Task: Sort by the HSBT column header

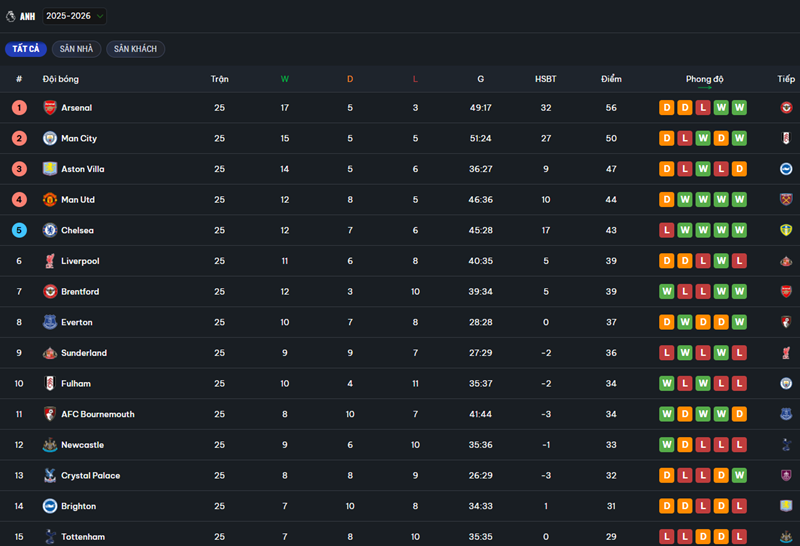Action: coord(546,79)
